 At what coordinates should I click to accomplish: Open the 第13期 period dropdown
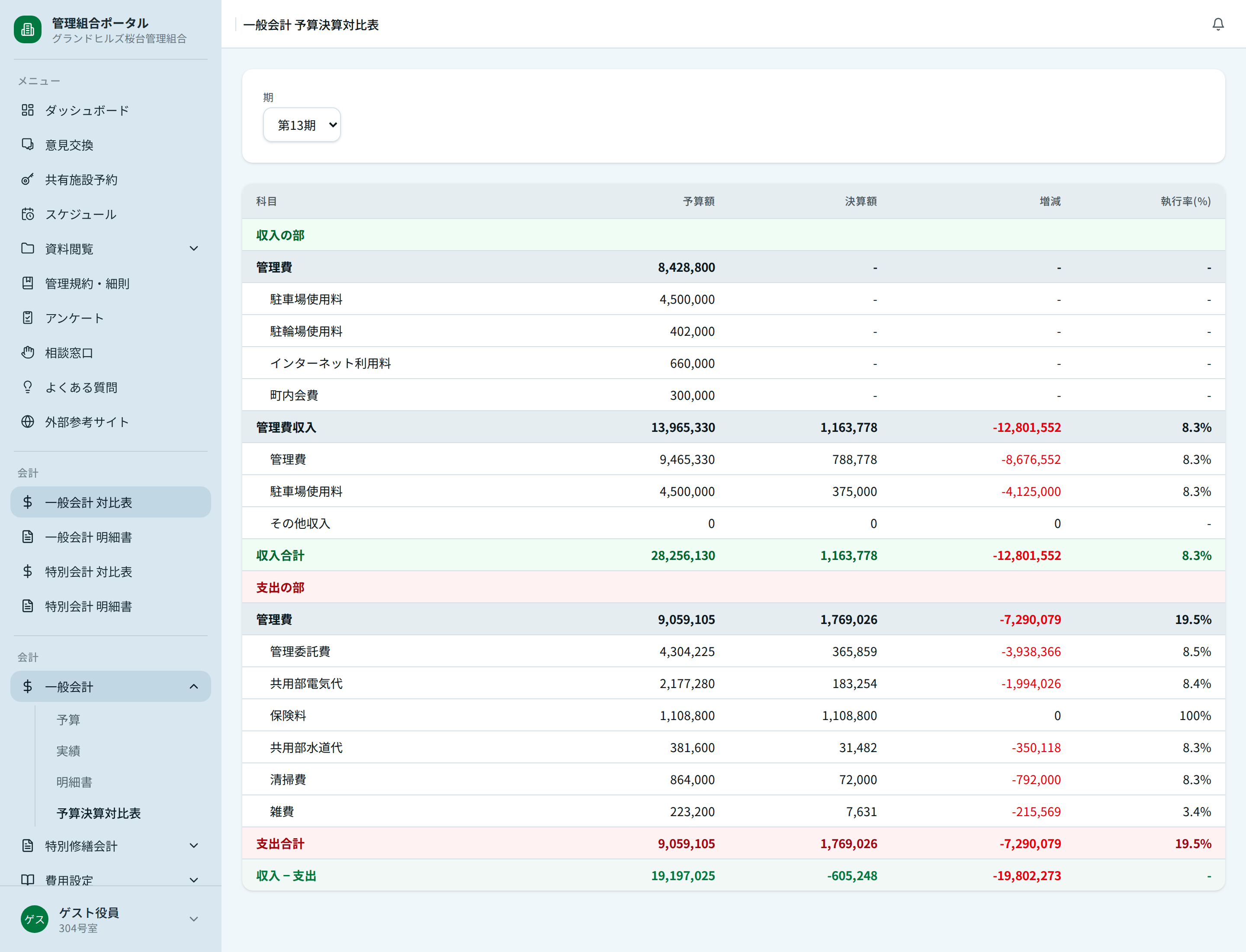click(x=302, y=125)
